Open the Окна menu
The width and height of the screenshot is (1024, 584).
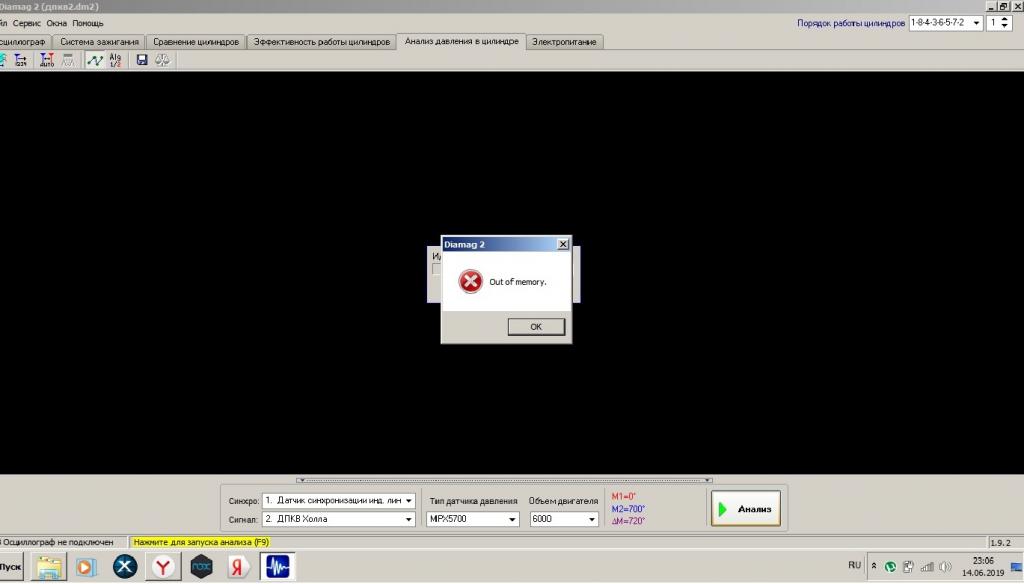pos(56,24)
